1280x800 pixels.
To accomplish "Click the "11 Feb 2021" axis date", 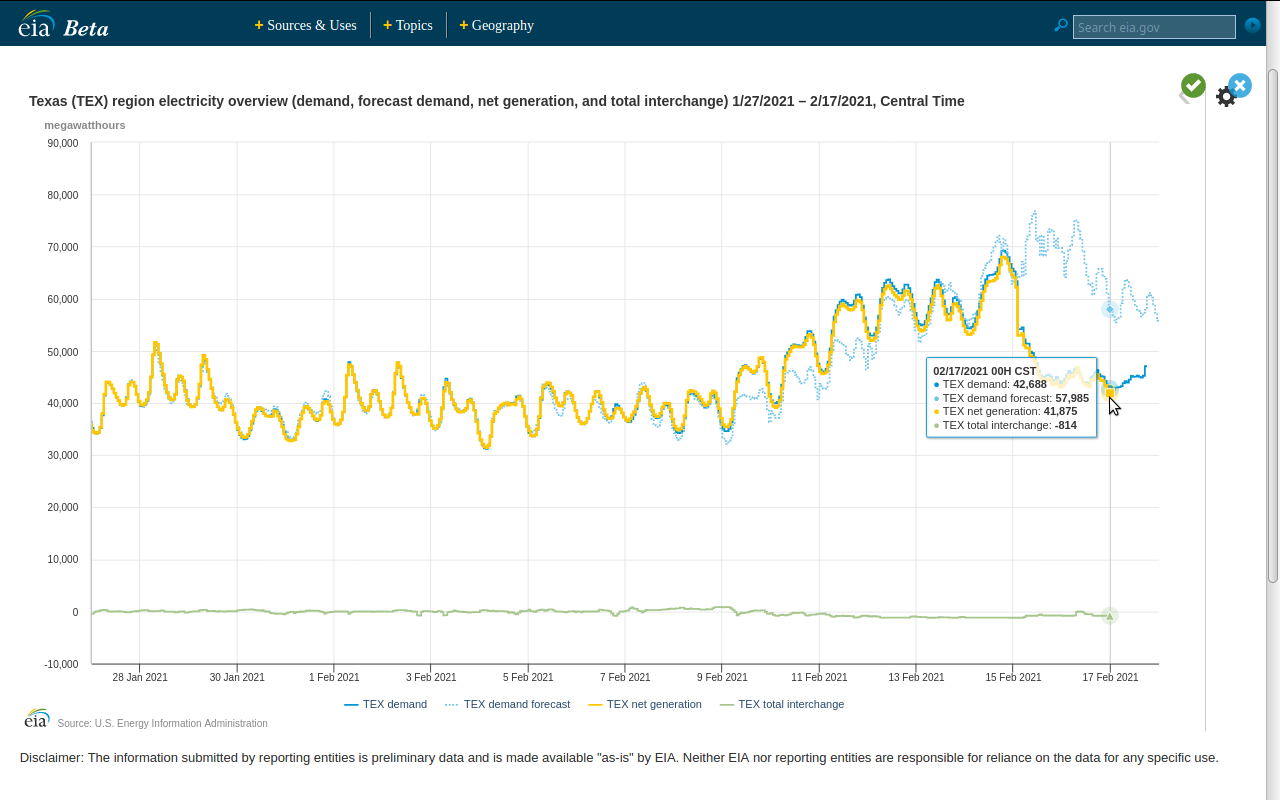I will tap(819, 677).
